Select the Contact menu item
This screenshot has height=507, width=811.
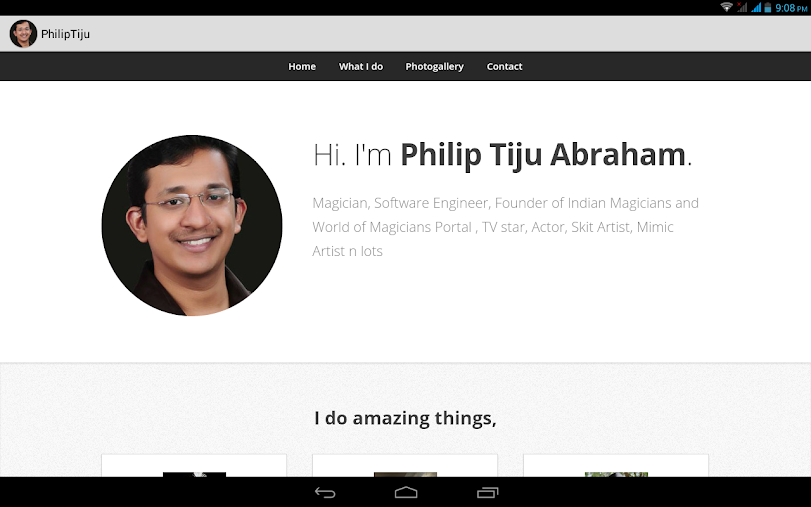point(504,67)
